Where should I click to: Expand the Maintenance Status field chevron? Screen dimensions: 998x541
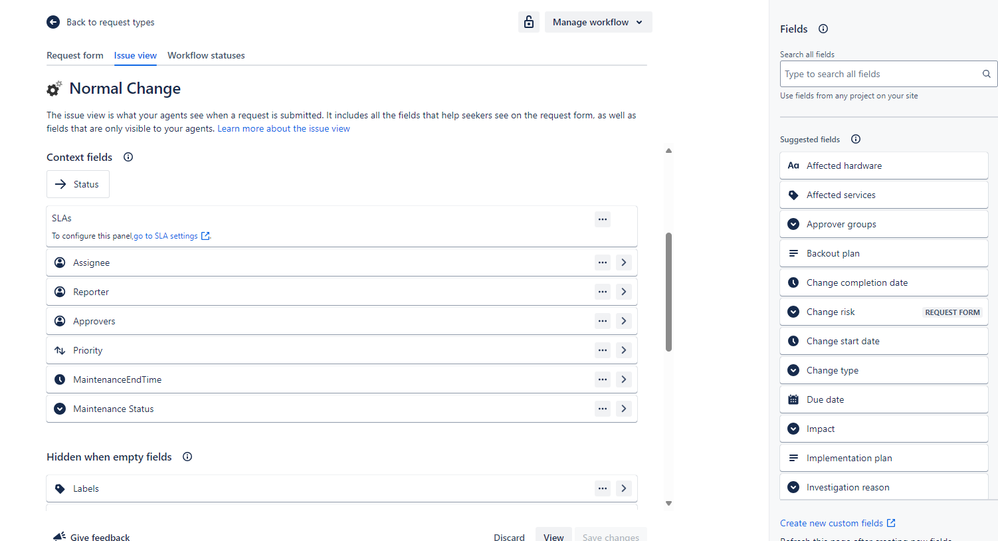(x=624, y=409)
